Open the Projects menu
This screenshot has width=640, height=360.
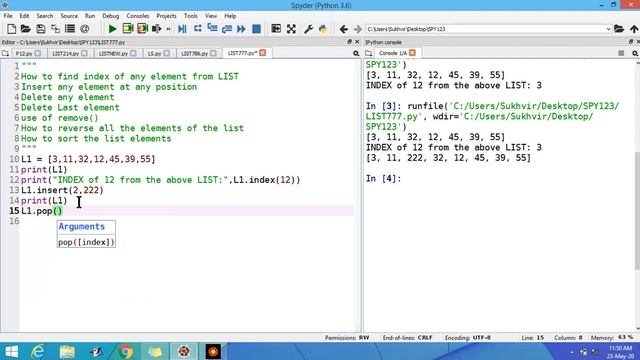click(x=166, y=16)
